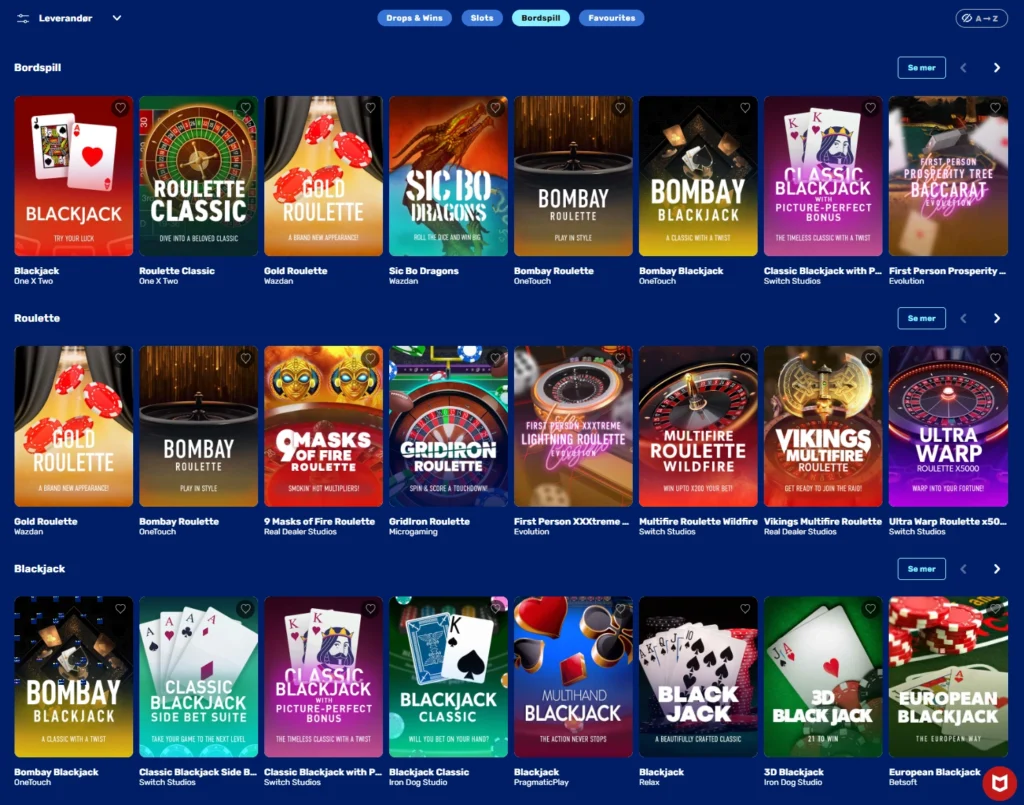Image resolution: width=1024 pixels, height=805 pixels.
Task: Open the Gridiron Roulette game thumbnail
Action: pyautogui.click(x=448, y=426)
